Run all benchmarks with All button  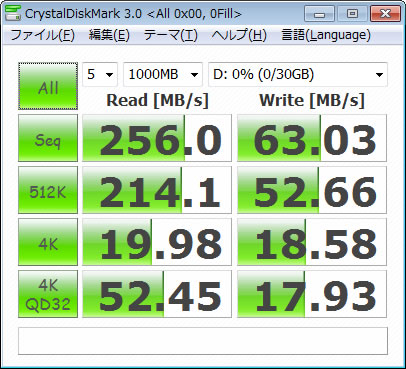[x=48, y=86]
